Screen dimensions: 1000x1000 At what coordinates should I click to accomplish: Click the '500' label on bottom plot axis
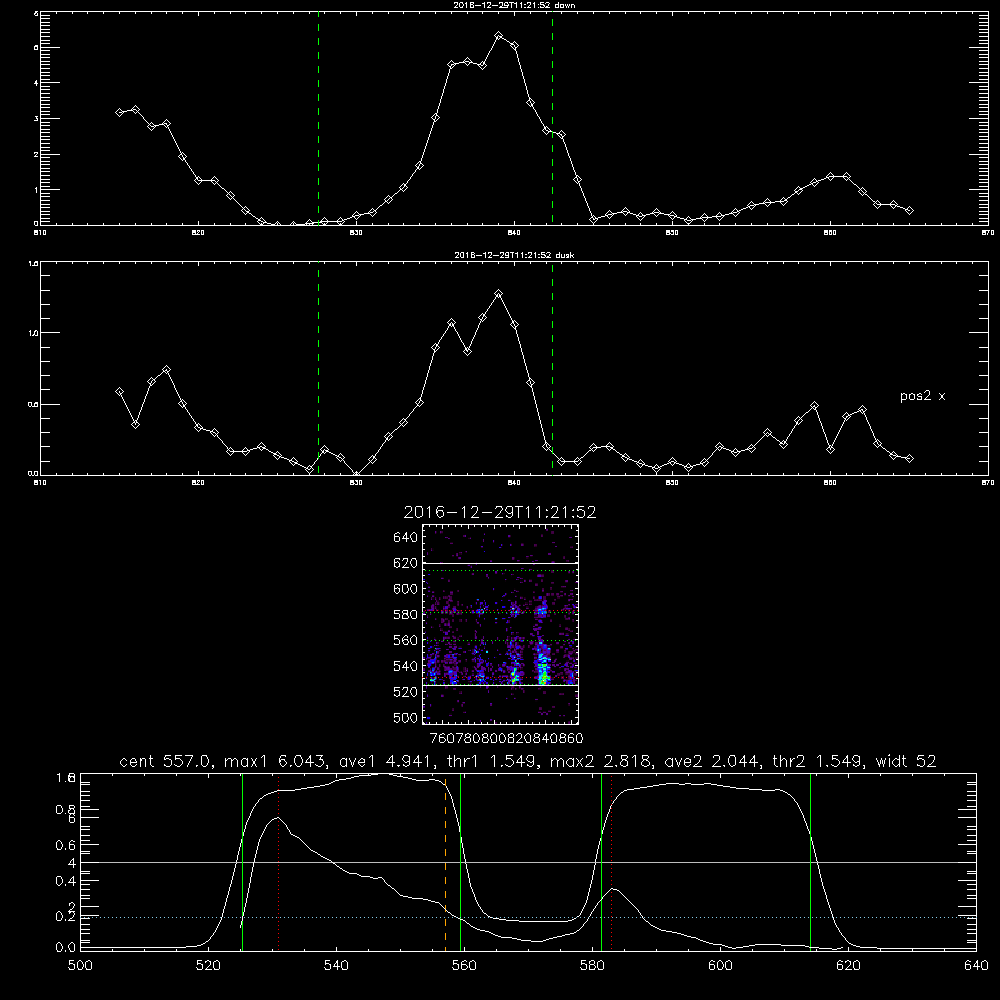coord(80,966)
